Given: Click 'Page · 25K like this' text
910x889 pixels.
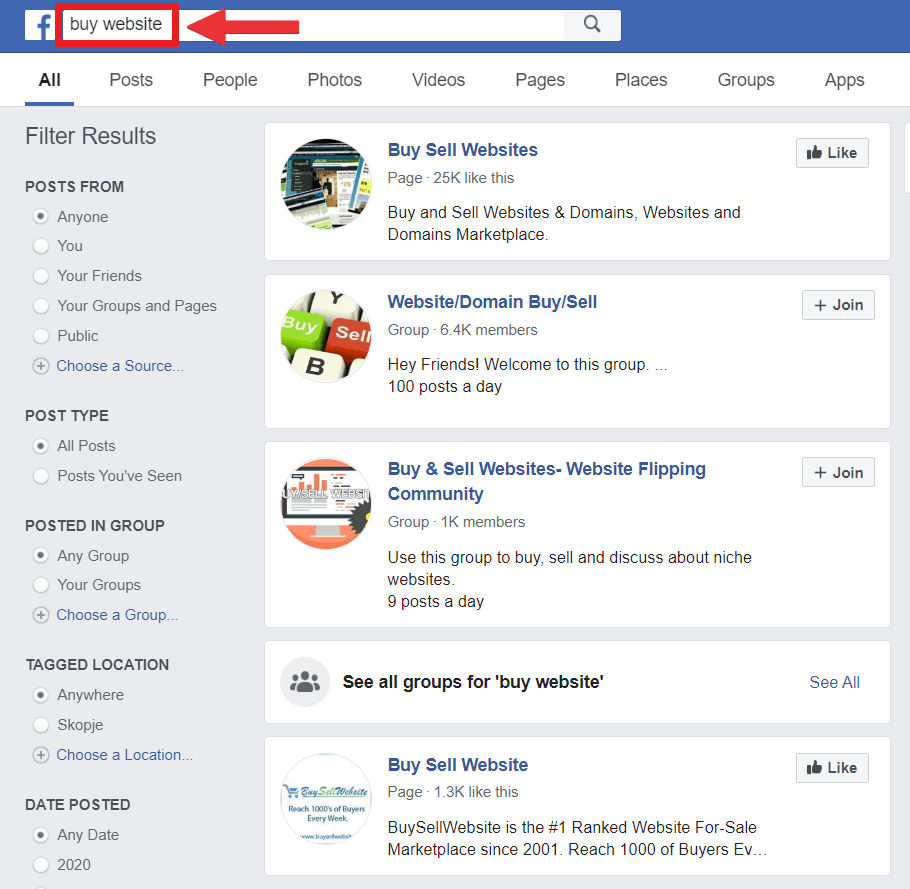Looking at the screenshot, I should click(x=450, y=178).
